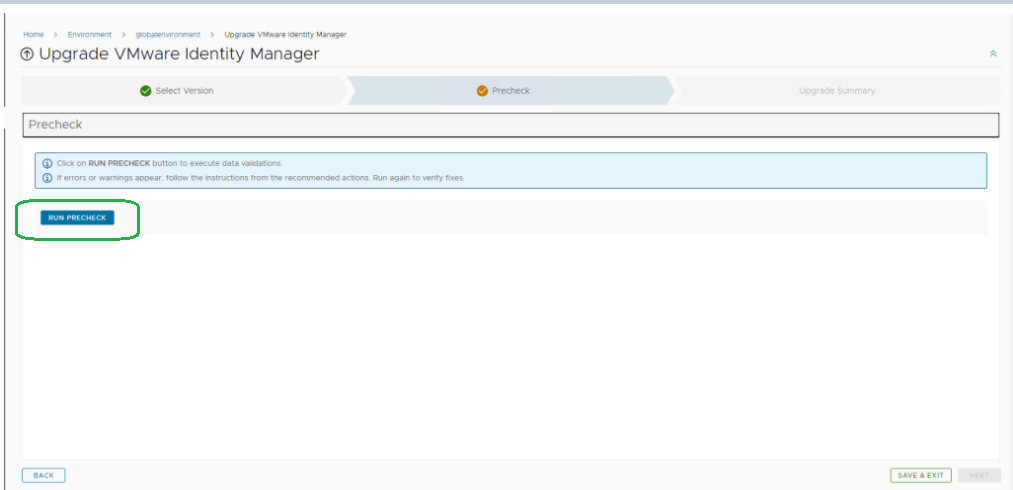Click the chevron separator after the Home breadcrumb

[x=55, y=35]
